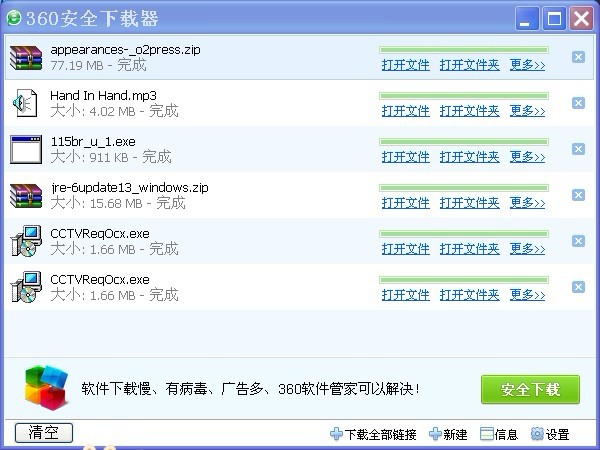The width and height of the screenshot is (600, 450).
Task: Maximize the 360安全下载器 window
Action: coord(554,18)
